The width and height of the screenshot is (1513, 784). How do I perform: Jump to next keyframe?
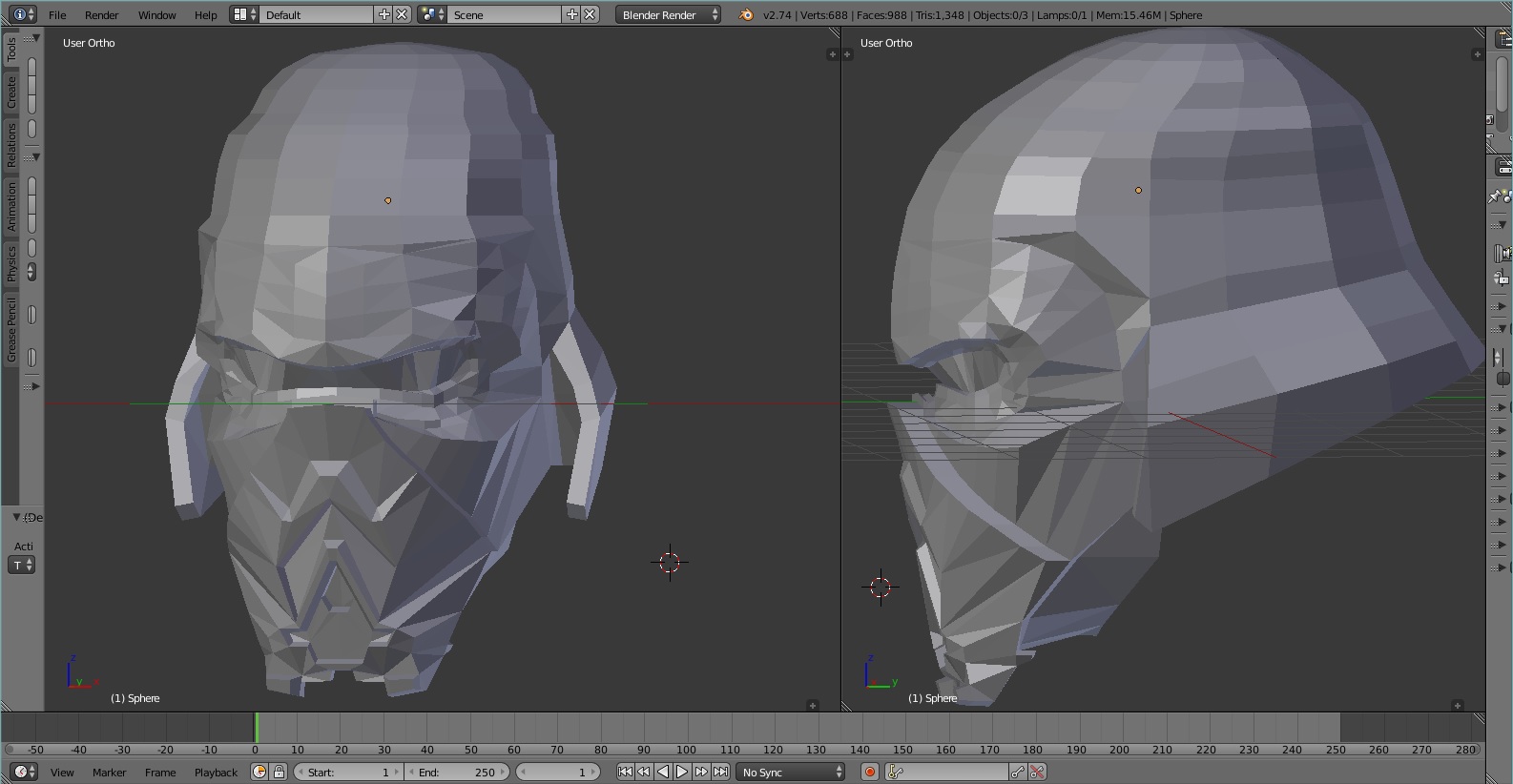701,772
